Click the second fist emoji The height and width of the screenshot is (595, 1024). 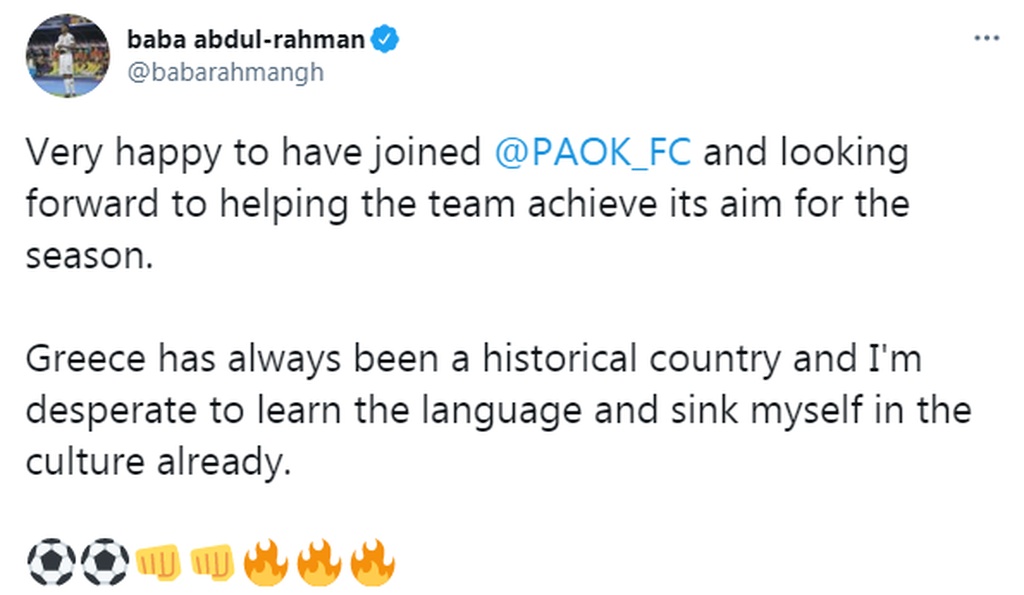211,563
